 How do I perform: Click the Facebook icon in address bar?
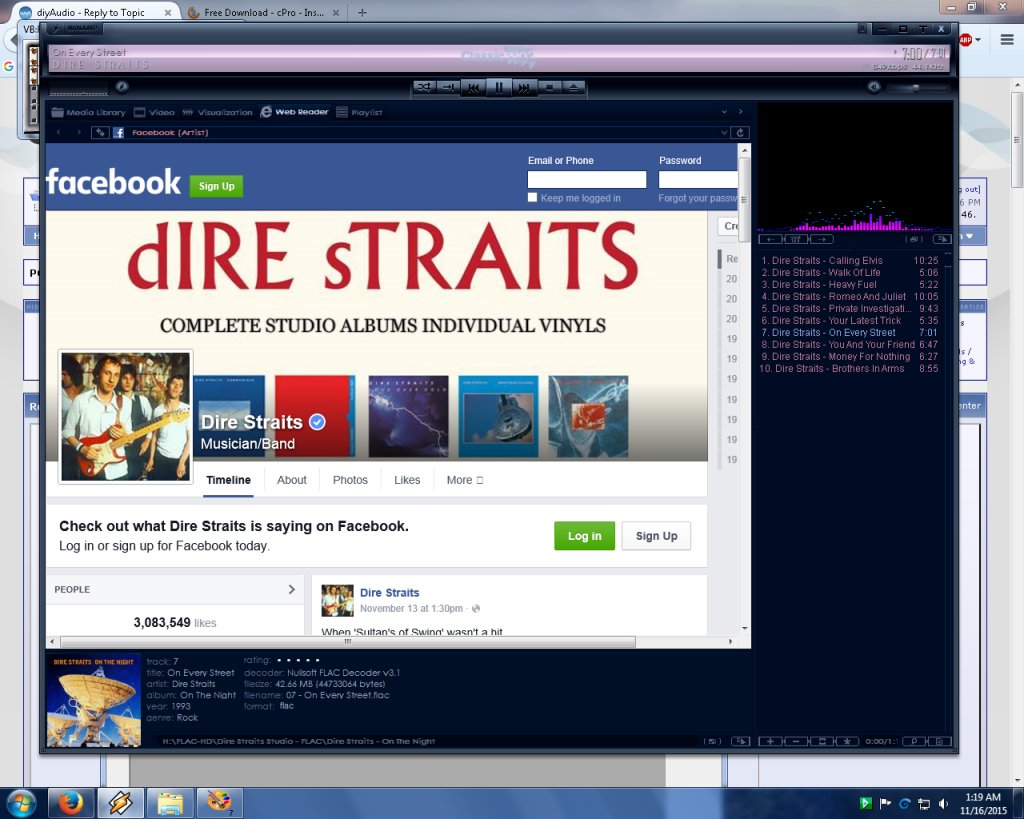[118, 133]
